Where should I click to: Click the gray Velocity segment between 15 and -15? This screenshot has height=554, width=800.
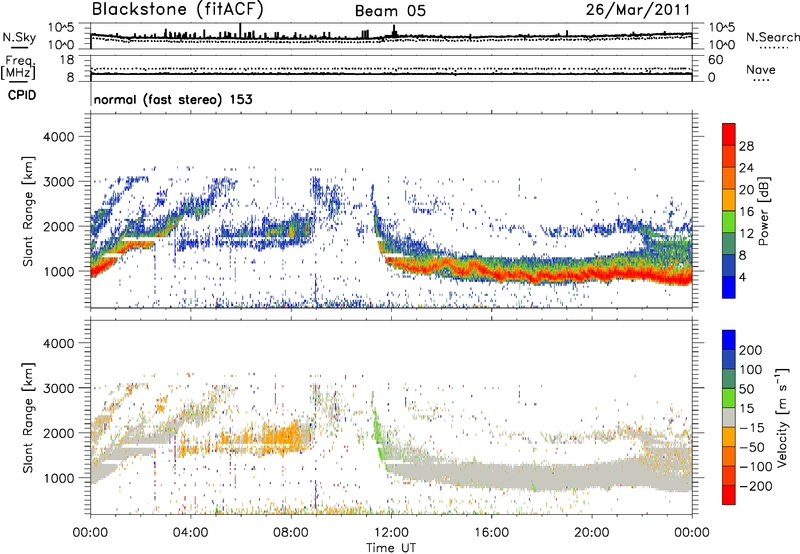tap(729, 417)
